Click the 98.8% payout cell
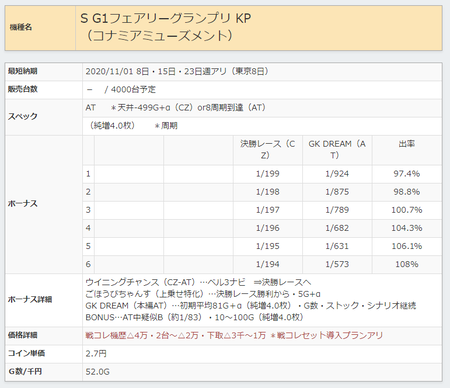The height and width of the screenshot is (388, 450). (407, 192)
